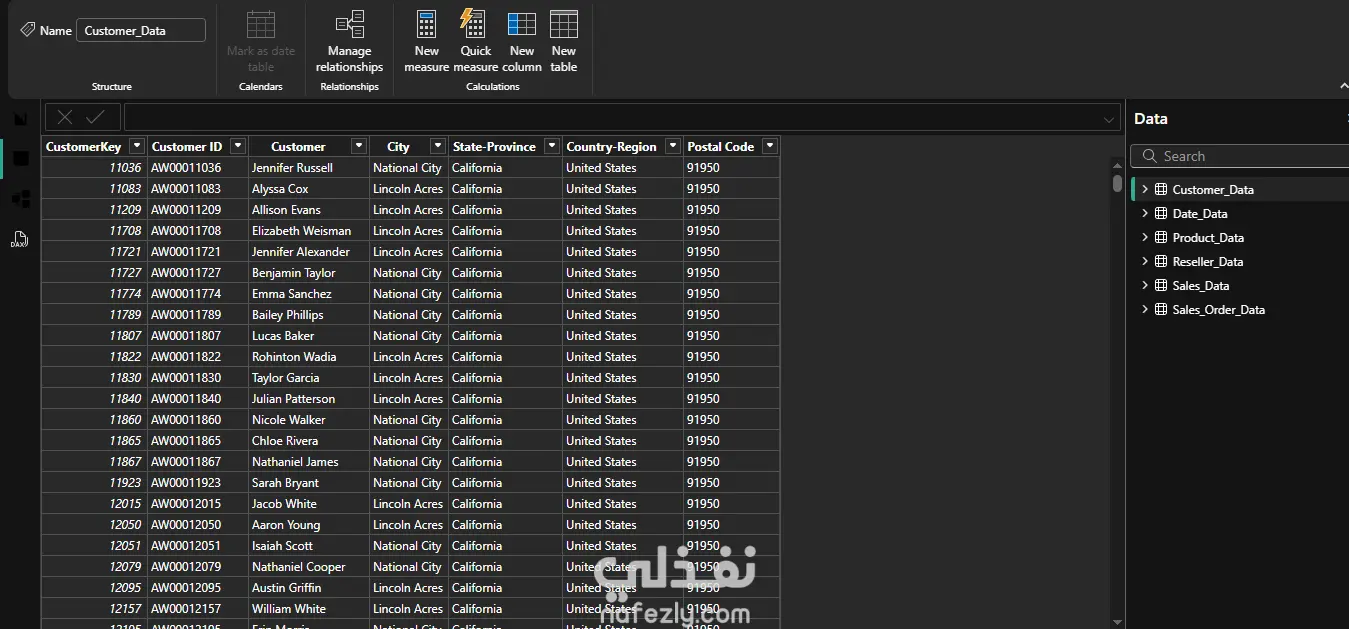Image resolution: width=1349 pixels, height=629 pixels.
Task: Expand the Date_Data table fields
Action: click(1145, 213)
